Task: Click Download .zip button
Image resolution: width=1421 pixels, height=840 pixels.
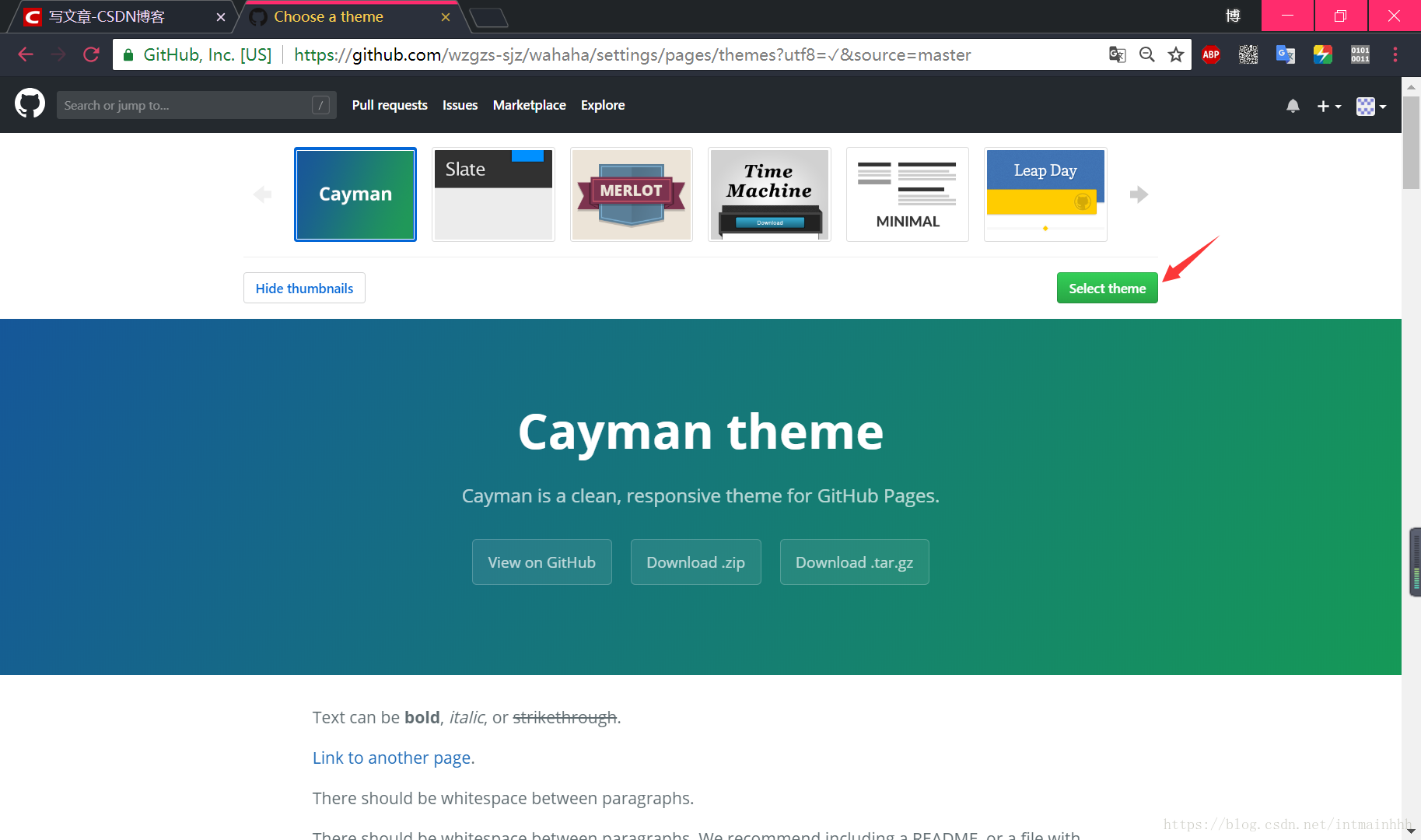Action: (695, 562)
